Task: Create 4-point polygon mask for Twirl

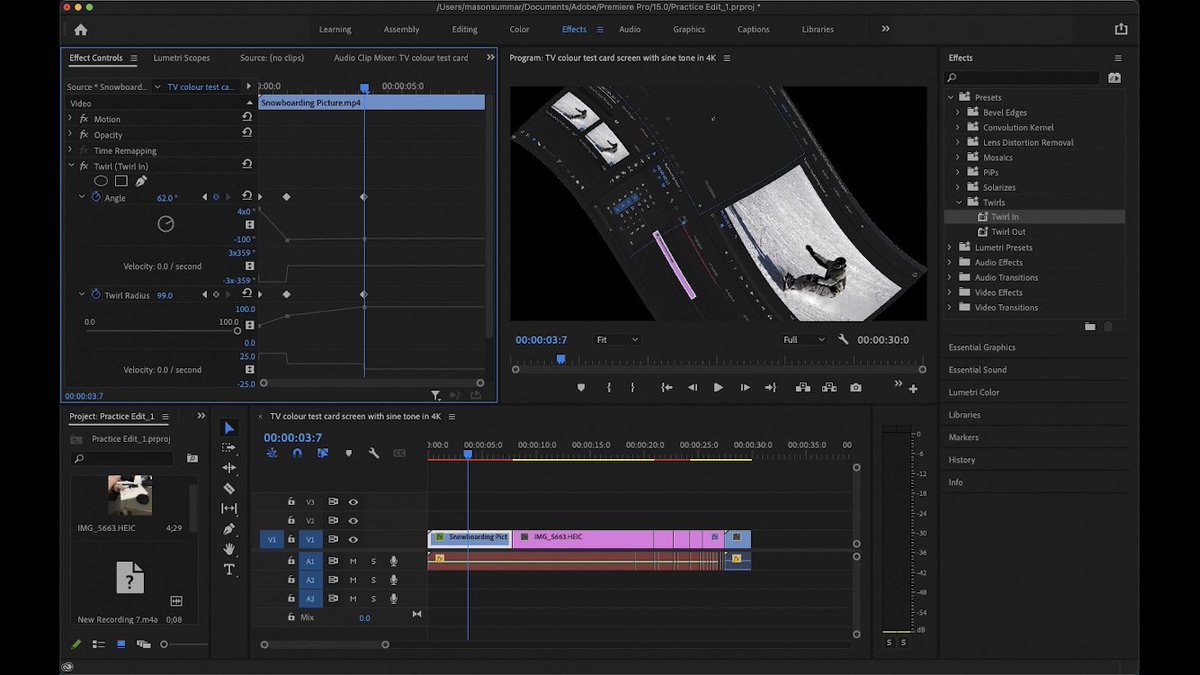Action: click(121, 181)
